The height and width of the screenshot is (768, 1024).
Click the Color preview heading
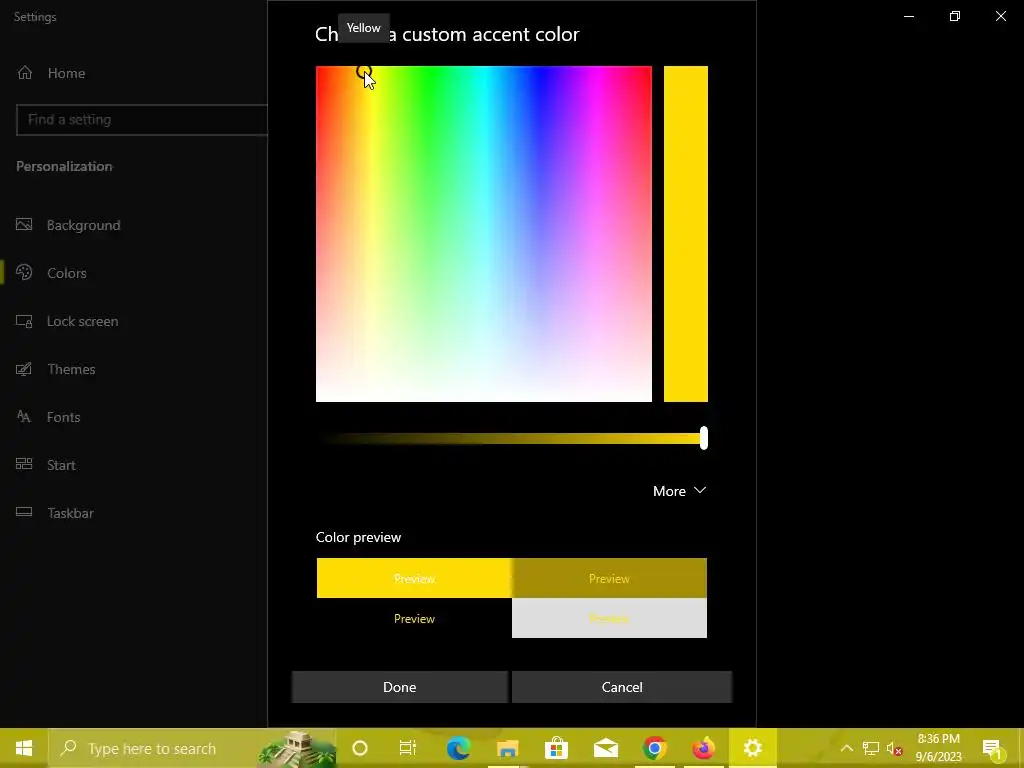coord(359,537)
